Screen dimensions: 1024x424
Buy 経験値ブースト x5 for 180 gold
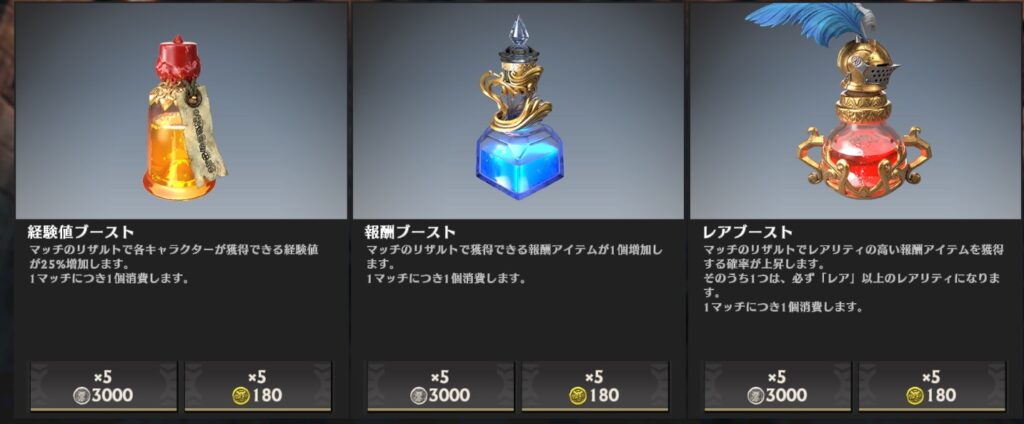point(258,387)
